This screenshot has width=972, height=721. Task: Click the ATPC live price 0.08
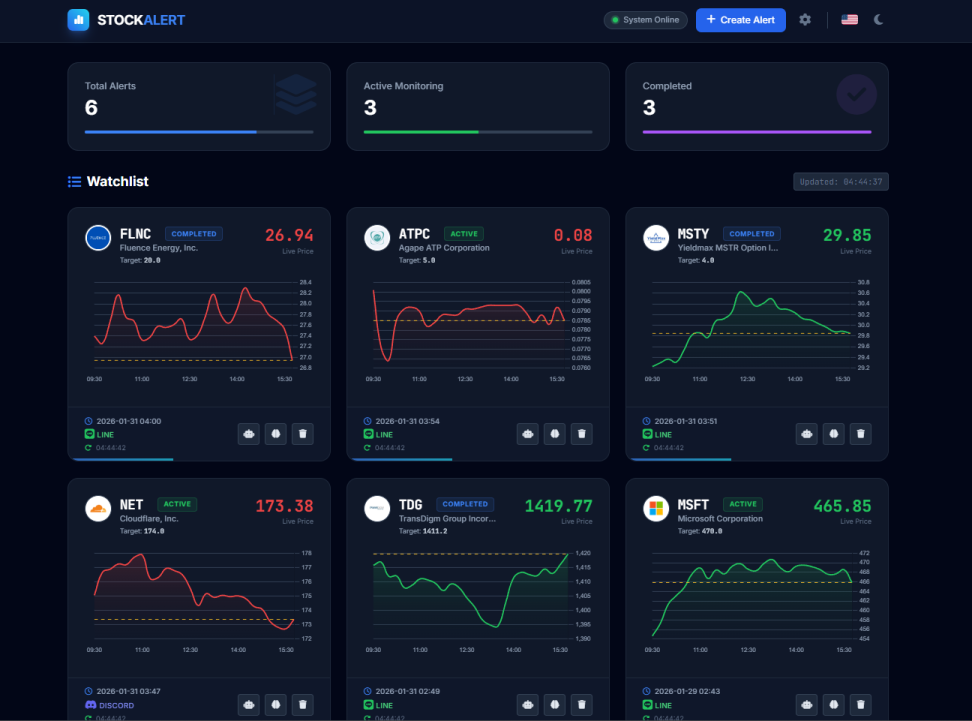[x=573, y=236]
